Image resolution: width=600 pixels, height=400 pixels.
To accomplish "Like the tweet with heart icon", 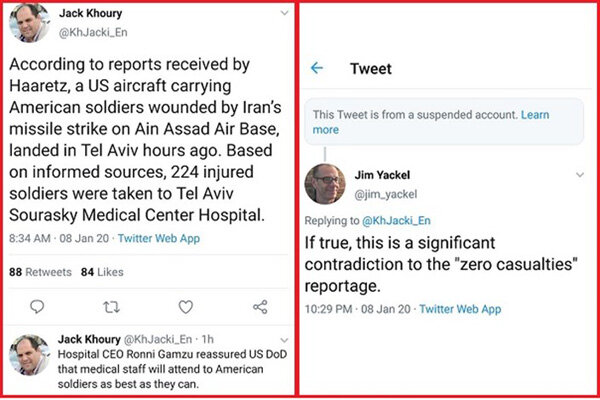I will [x=186, y=307].
